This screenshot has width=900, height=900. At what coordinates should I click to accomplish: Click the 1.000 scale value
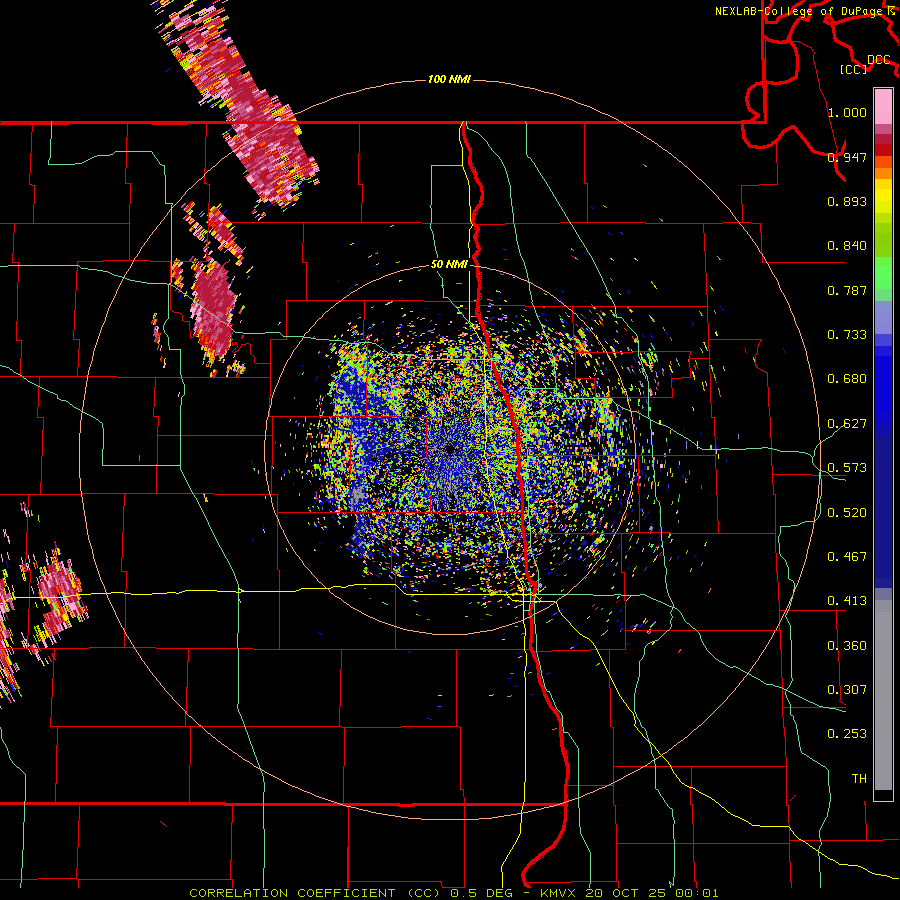847,112
